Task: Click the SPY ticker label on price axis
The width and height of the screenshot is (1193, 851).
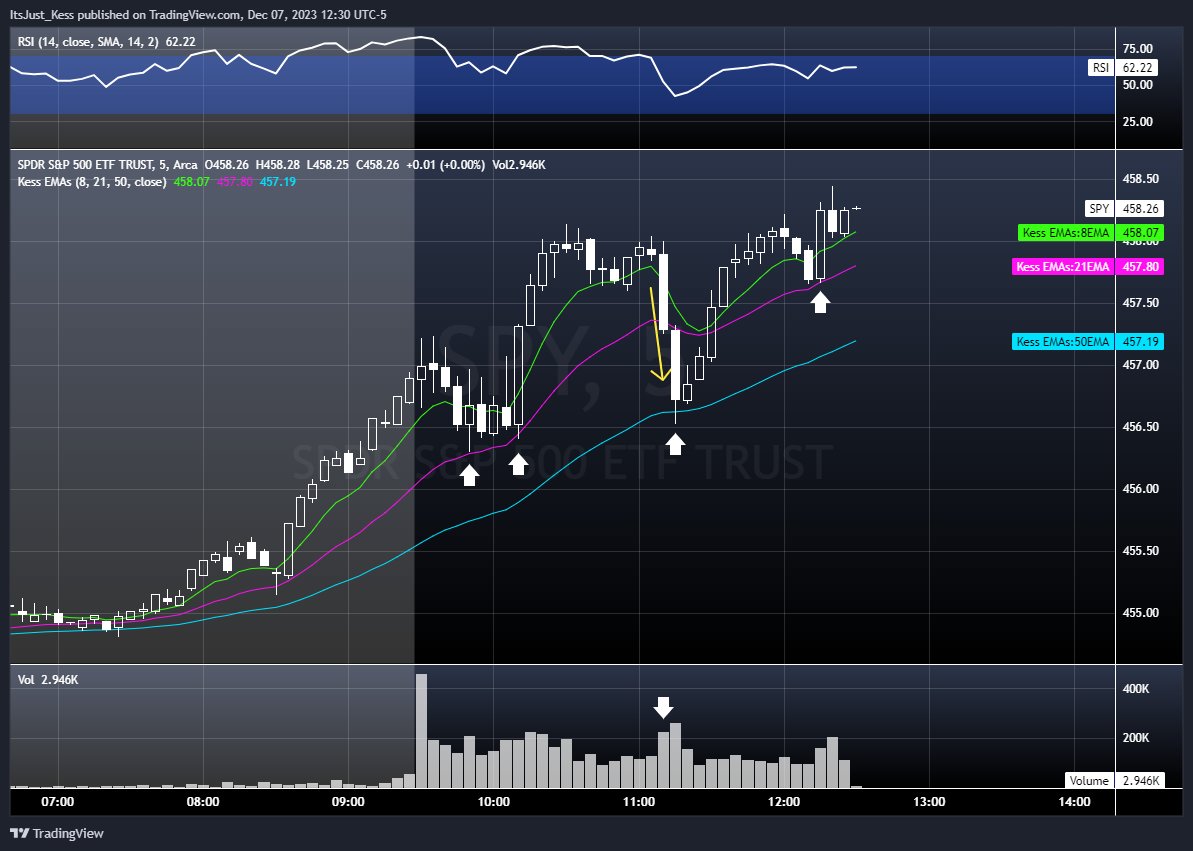Action: tap(1098, 208)
